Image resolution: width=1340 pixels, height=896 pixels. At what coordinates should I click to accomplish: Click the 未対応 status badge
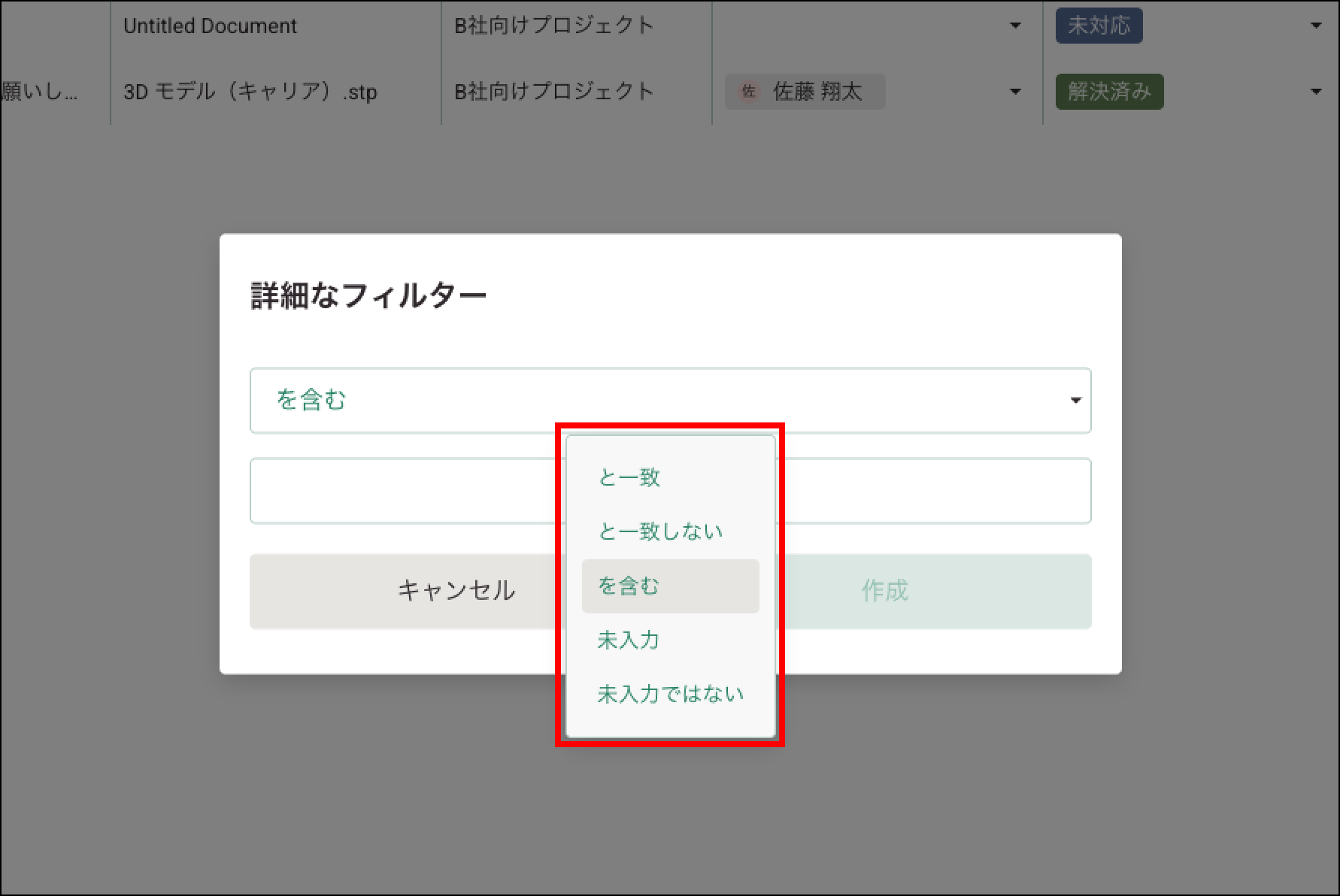(1099, 26)
